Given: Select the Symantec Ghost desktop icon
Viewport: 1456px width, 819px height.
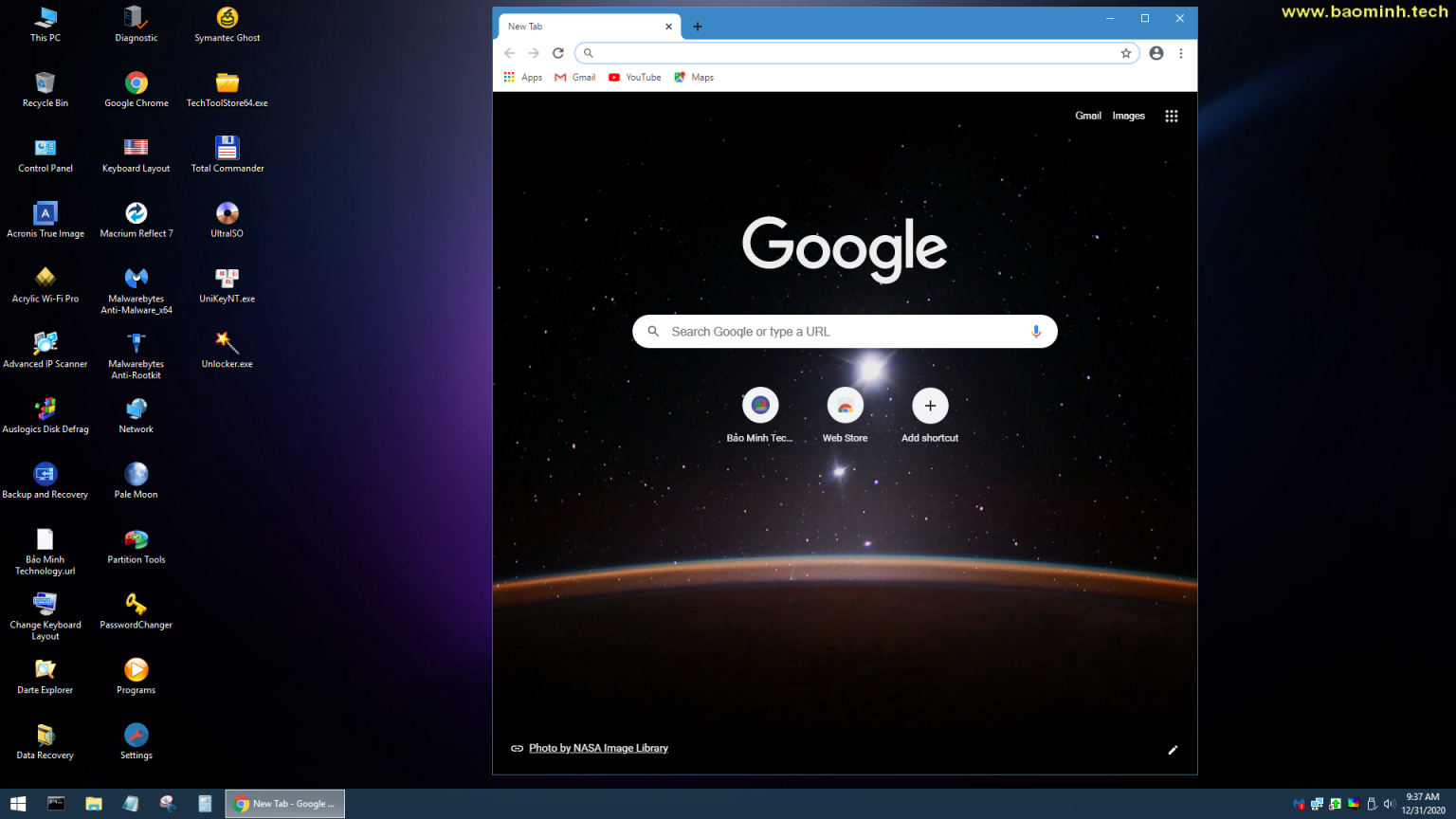Looking at the screenshot, I should click(227, 25).
